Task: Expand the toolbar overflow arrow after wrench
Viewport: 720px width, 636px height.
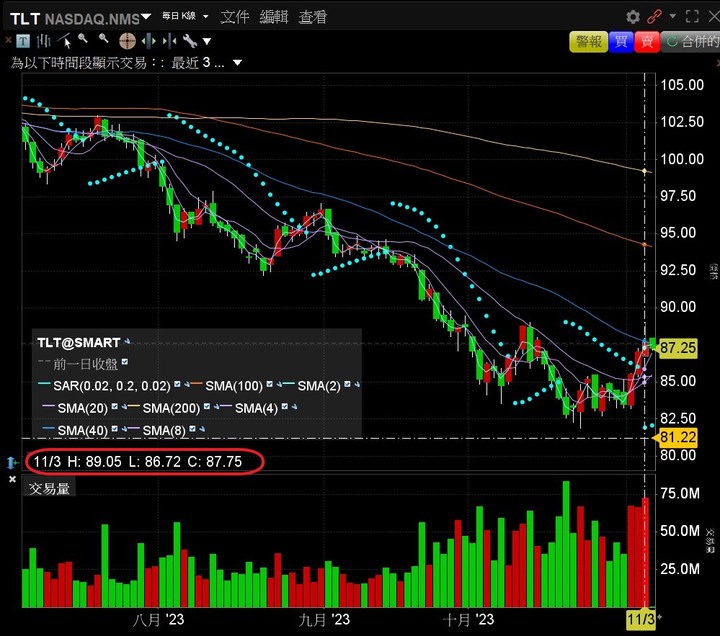Action: [207, 41]
